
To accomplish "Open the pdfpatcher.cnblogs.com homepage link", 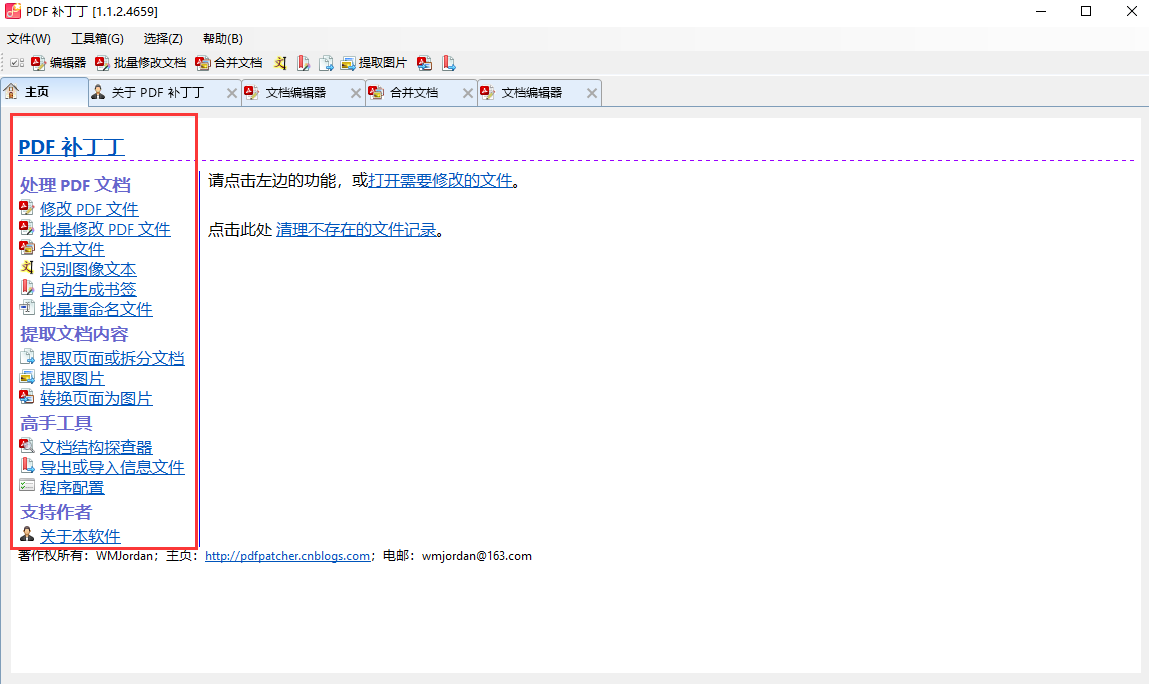I will click(x=287, y=556).
